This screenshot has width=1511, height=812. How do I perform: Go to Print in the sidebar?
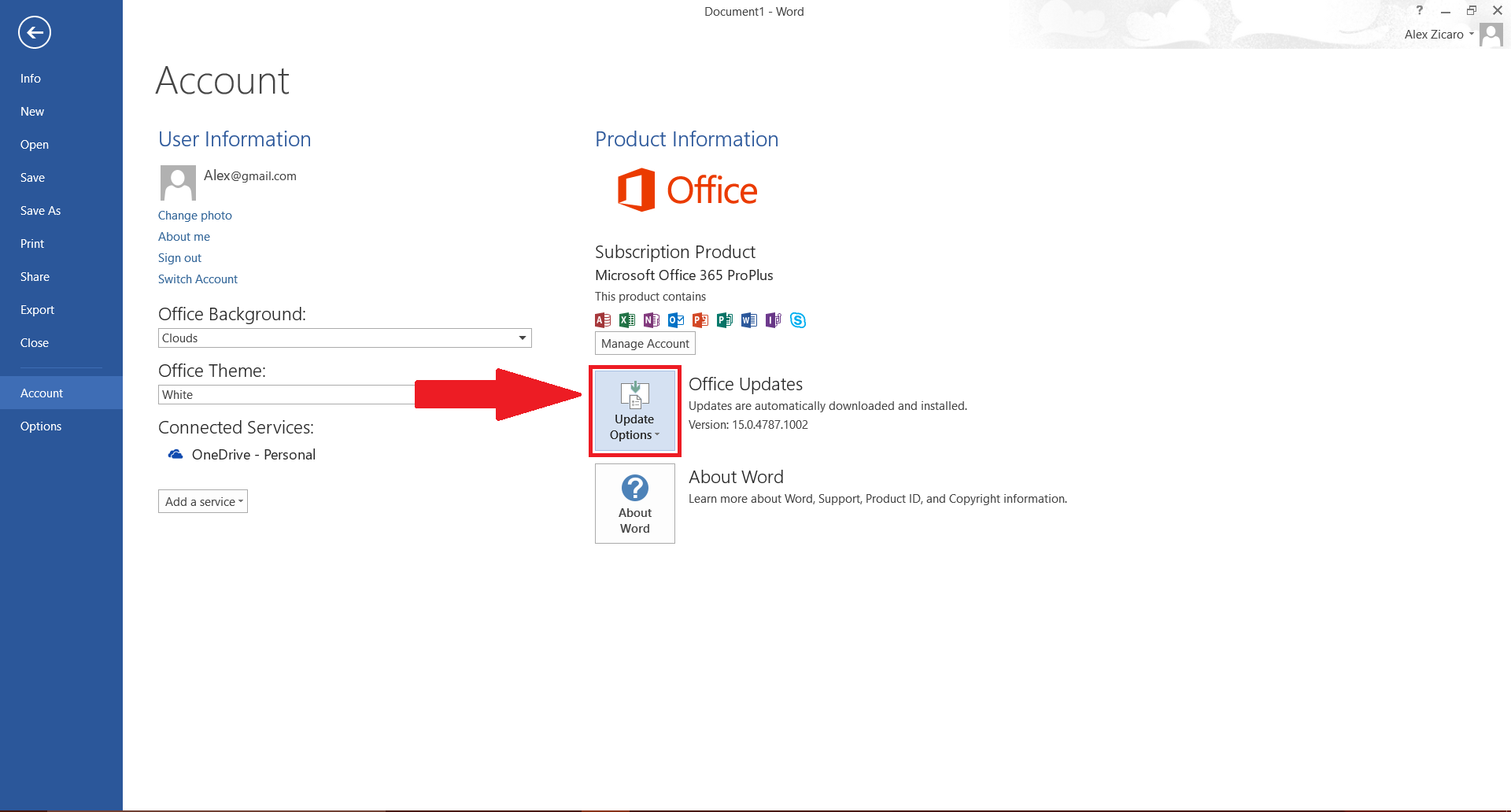[61, 244]
